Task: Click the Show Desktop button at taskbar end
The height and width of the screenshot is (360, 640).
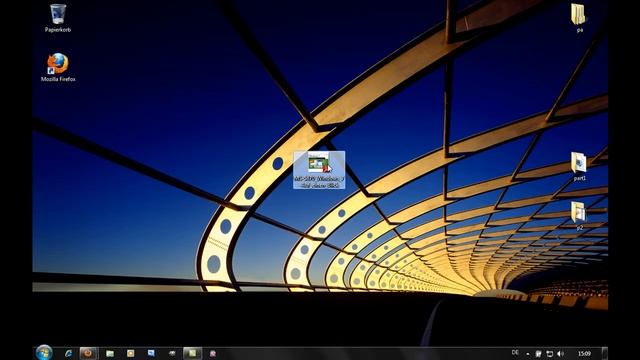Action: 605,353
